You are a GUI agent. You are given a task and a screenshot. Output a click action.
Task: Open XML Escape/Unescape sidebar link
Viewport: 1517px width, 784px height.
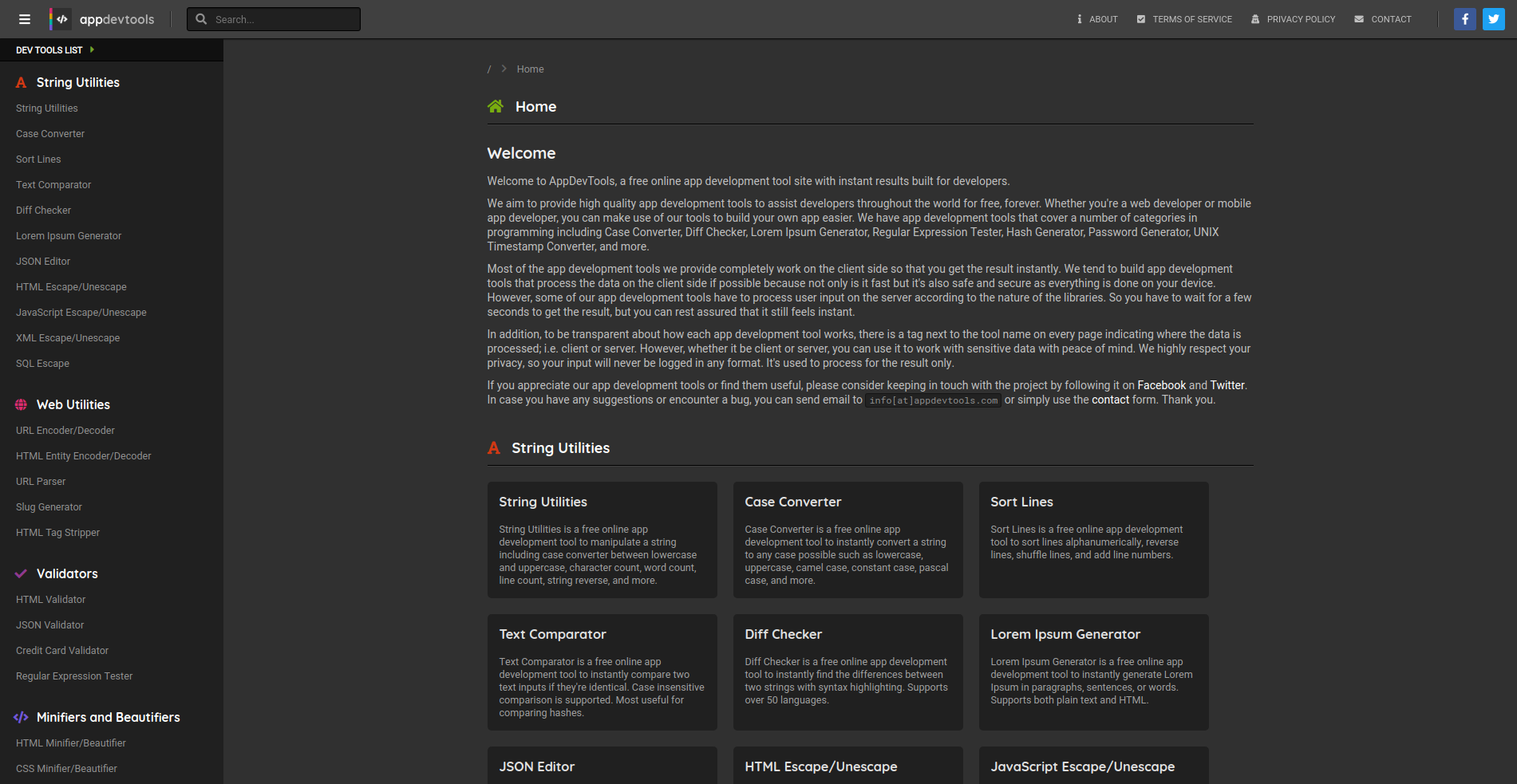68,338
